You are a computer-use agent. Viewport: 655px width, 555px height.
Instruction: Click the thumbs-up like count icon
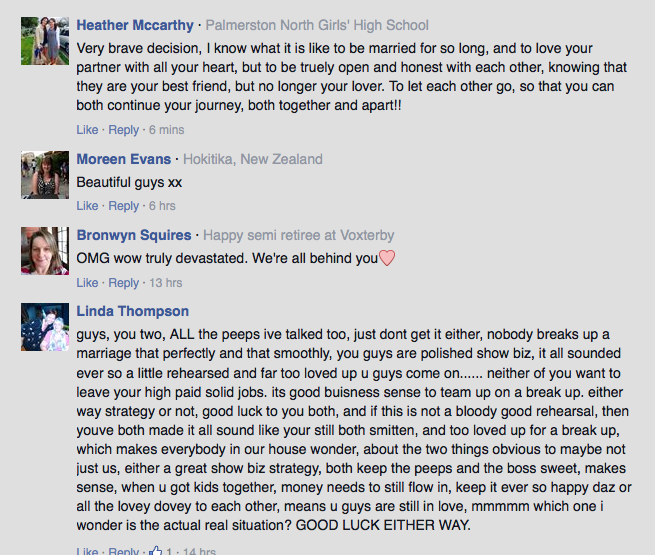[x=156, y=550]
